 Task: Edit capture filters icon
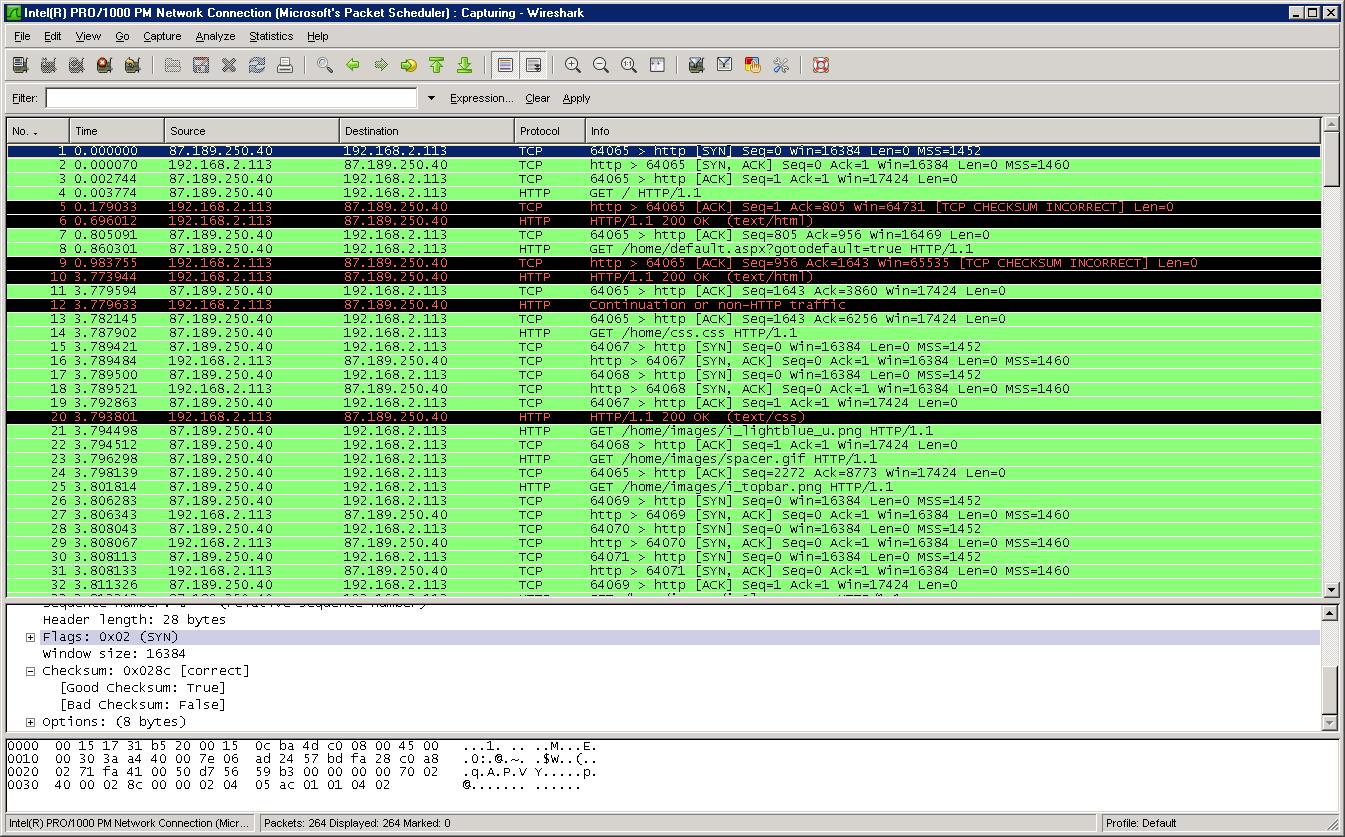(697, 65)
